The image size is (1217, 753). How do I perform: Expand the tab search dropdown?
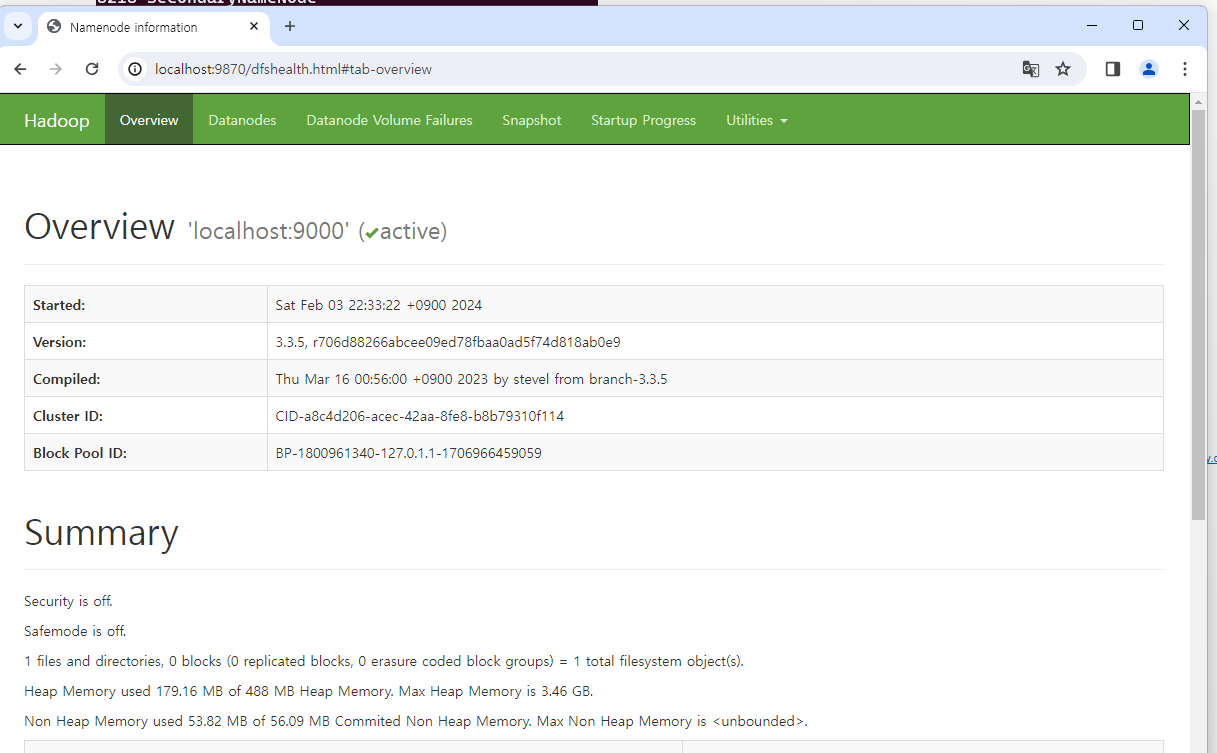(17, 27)
